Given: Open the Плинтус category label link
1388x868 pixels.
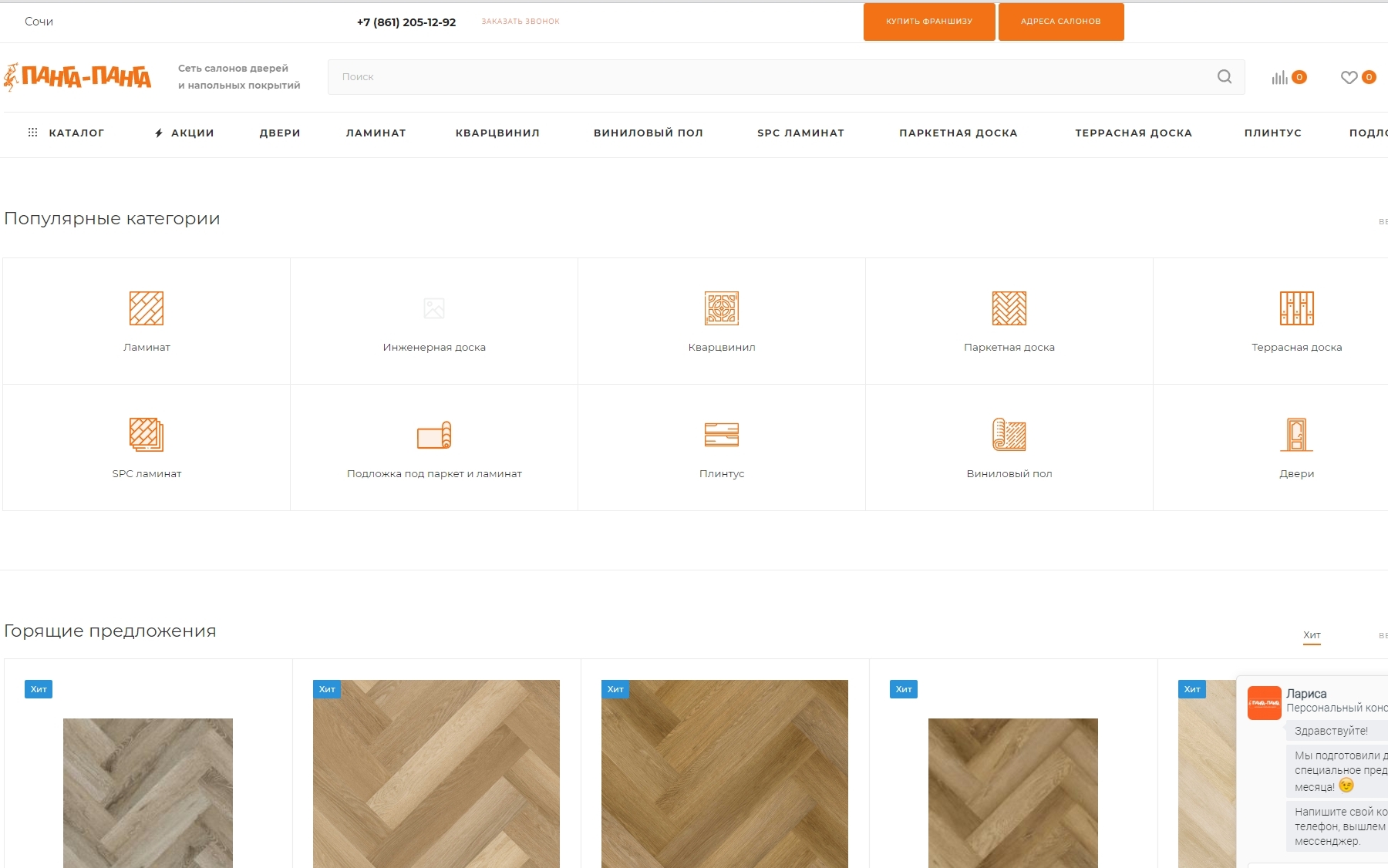Looking at the screenshot, I should click(722, 473).
